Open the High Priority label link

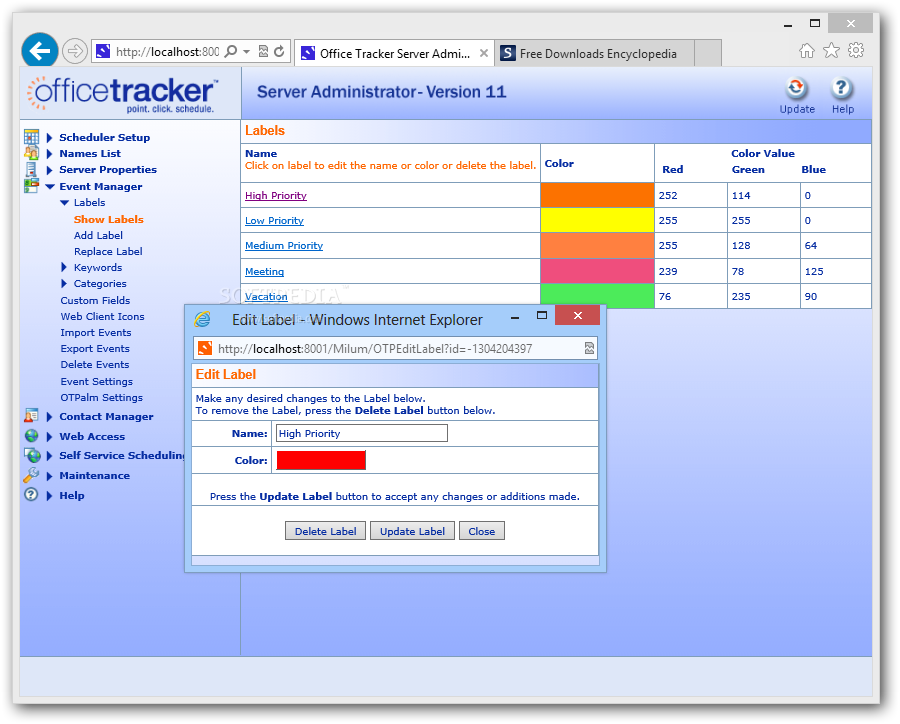[276, 195]
